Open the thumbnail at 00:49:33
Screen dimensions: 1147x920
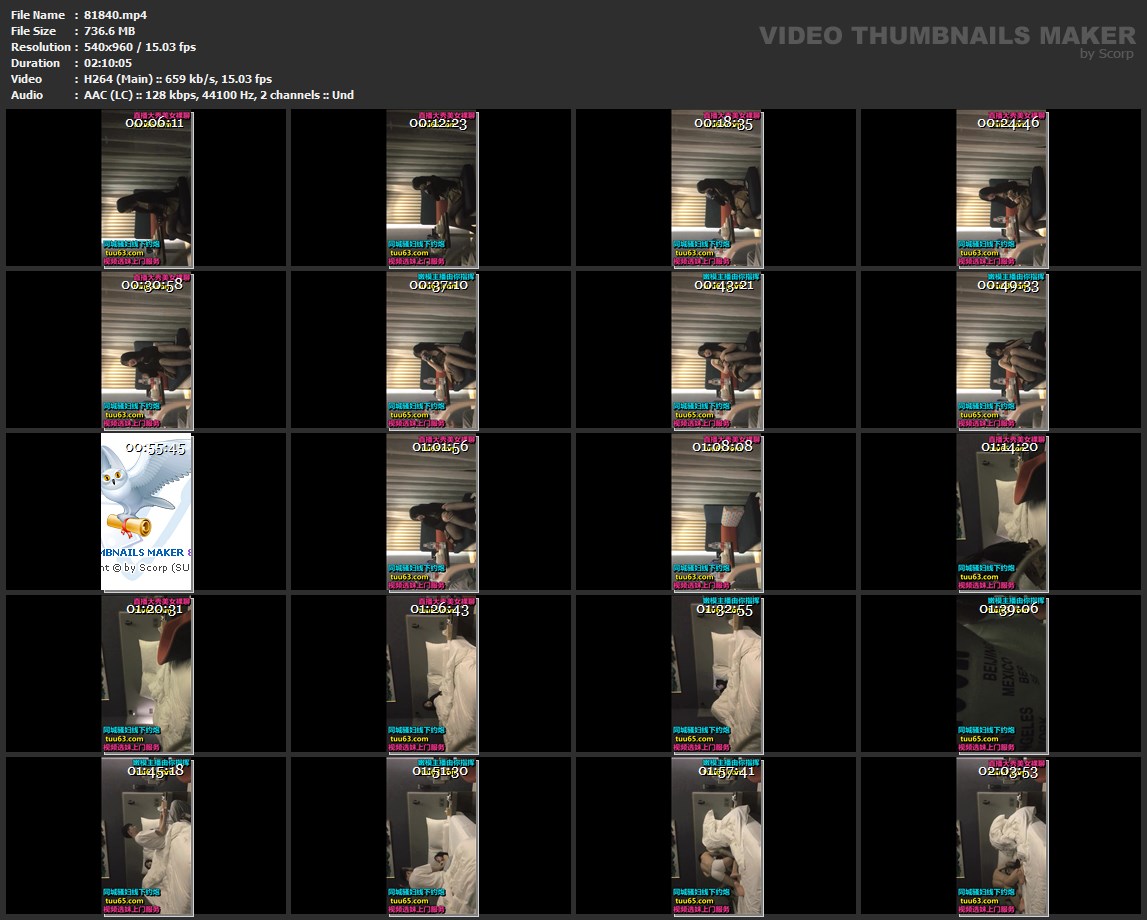click(x=1002, y=350)
